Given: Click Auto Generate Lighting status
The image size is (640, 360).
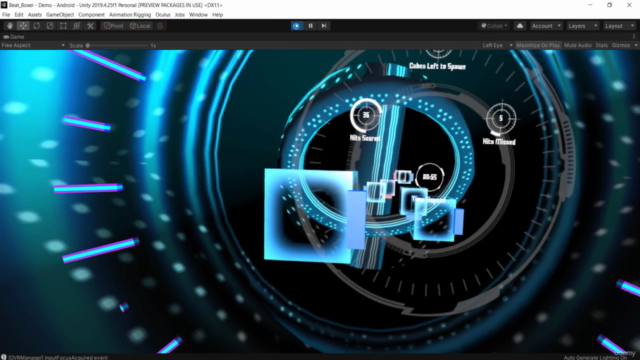Looking at the screenshot, I should 595,358.
